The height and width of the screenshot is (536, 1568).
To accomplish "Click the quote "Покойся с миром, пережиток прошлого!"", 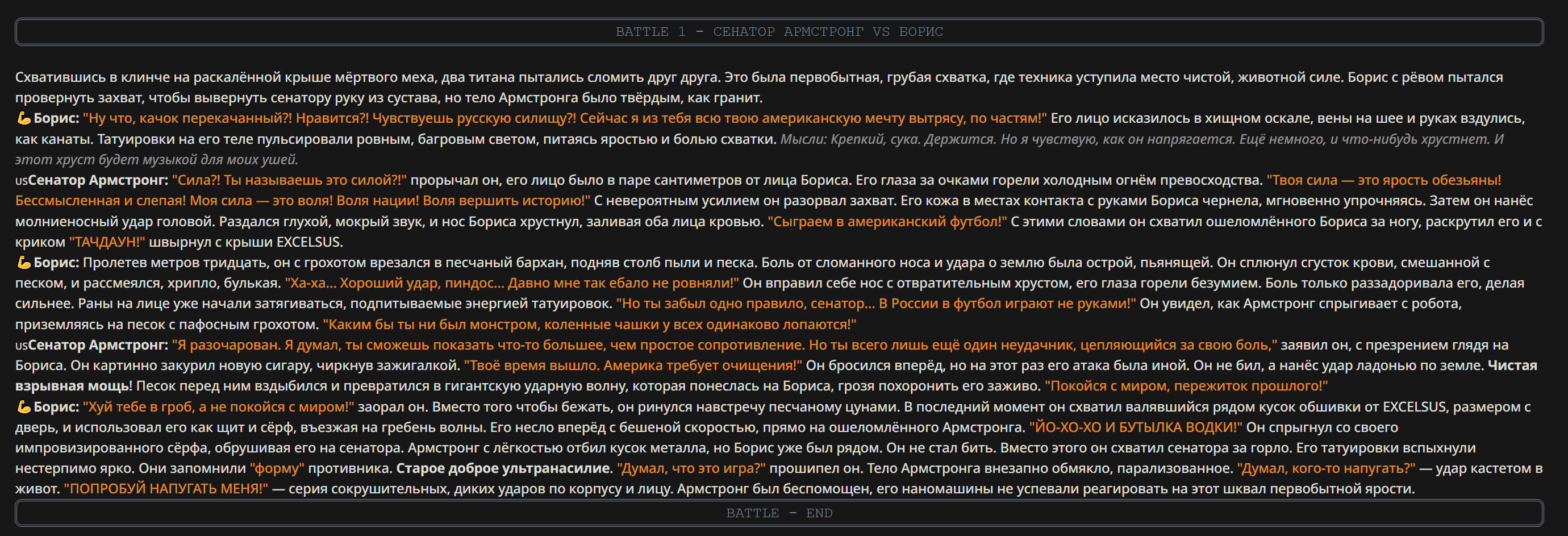I will tap(1186, 386).
